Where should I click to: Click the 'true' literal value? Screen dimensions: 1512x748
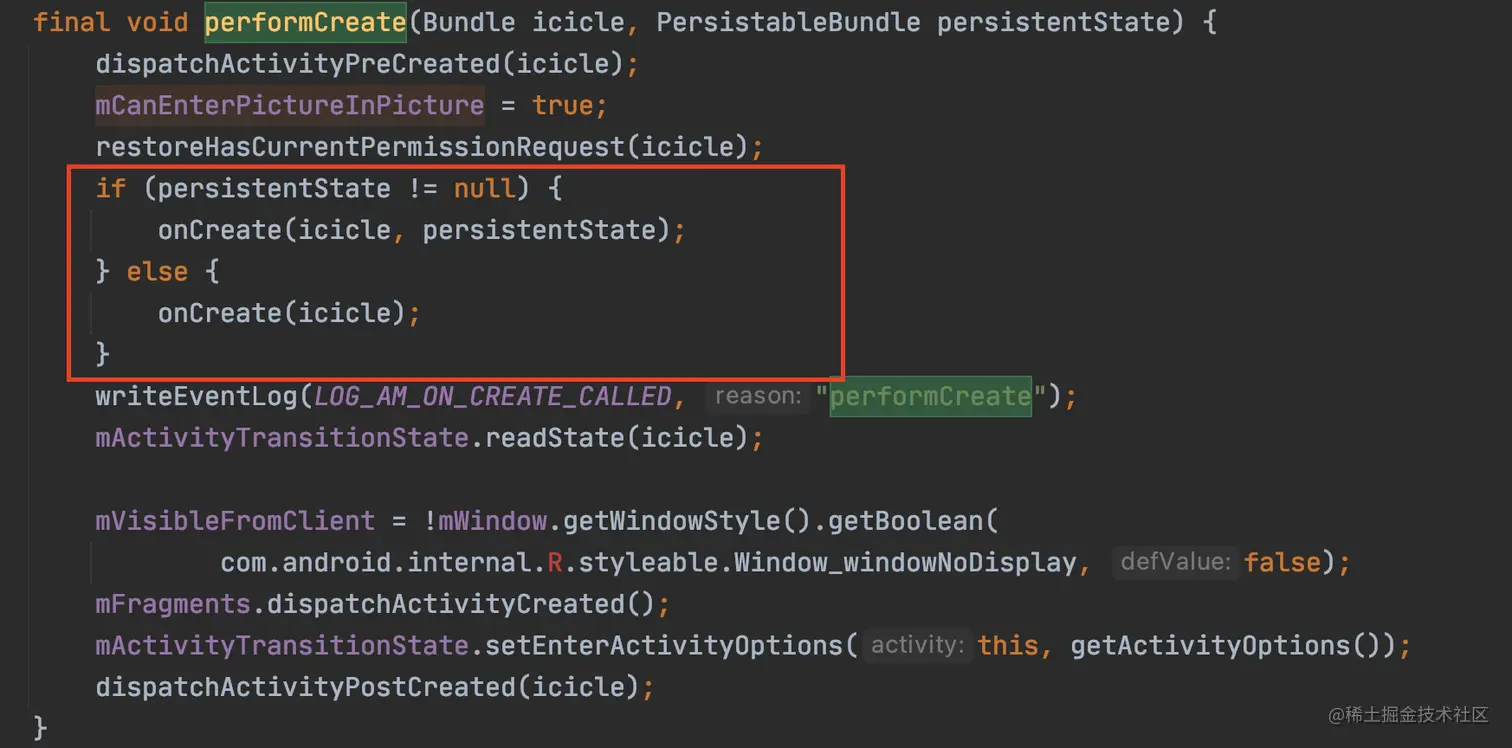[563, 105]
